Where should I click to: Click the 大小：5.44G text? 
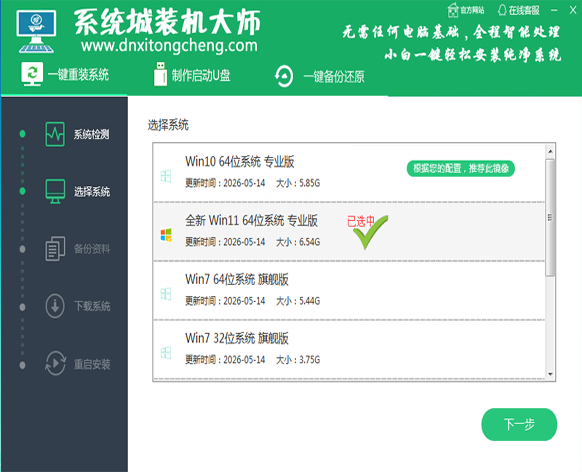pos(298,301)
